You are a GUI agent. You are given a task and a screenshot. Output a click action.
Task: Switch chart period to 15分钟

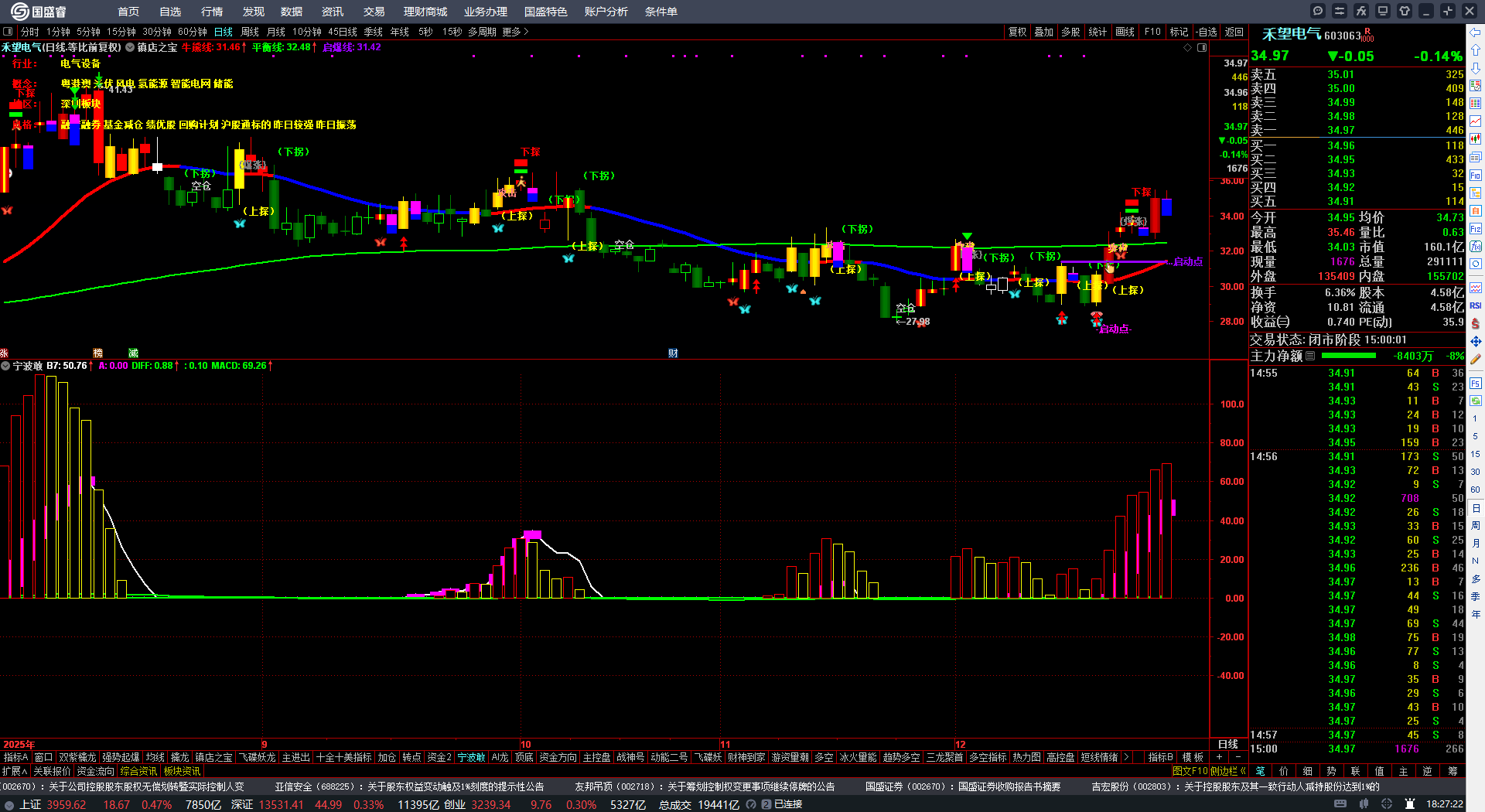(121, 32)
